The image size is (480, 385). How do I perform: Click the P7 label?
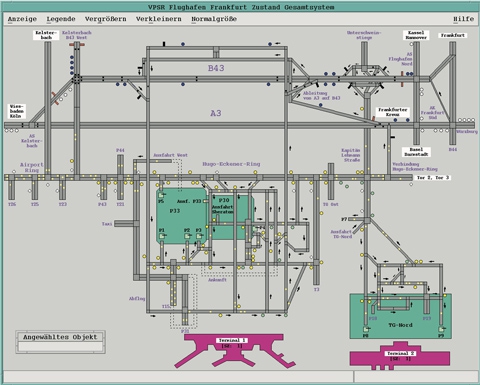point(344,219)
